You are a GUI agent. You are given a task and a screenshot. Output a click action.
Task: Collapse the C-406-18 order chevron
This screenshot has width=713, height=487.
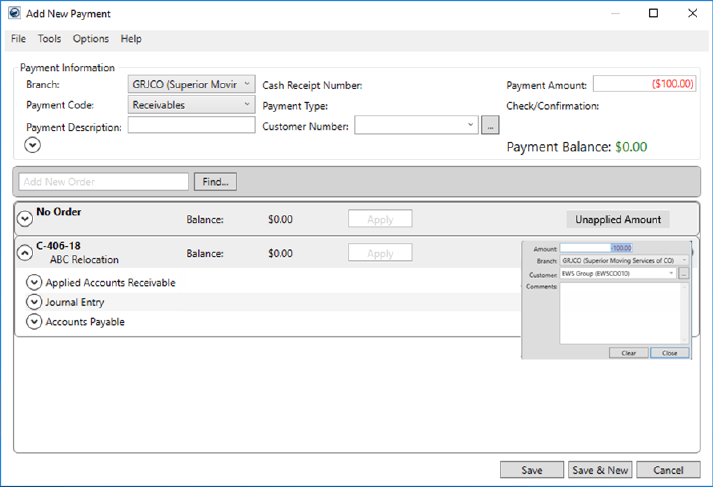point(25,253)
